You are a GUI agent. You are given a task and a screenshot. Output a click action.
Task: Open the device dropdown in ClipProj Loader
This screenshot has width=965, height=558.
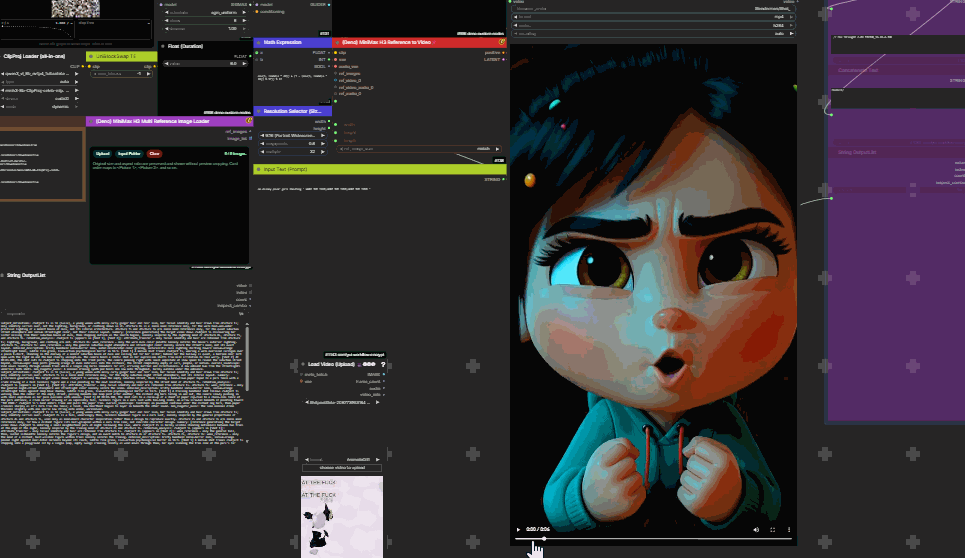(40, 98)
